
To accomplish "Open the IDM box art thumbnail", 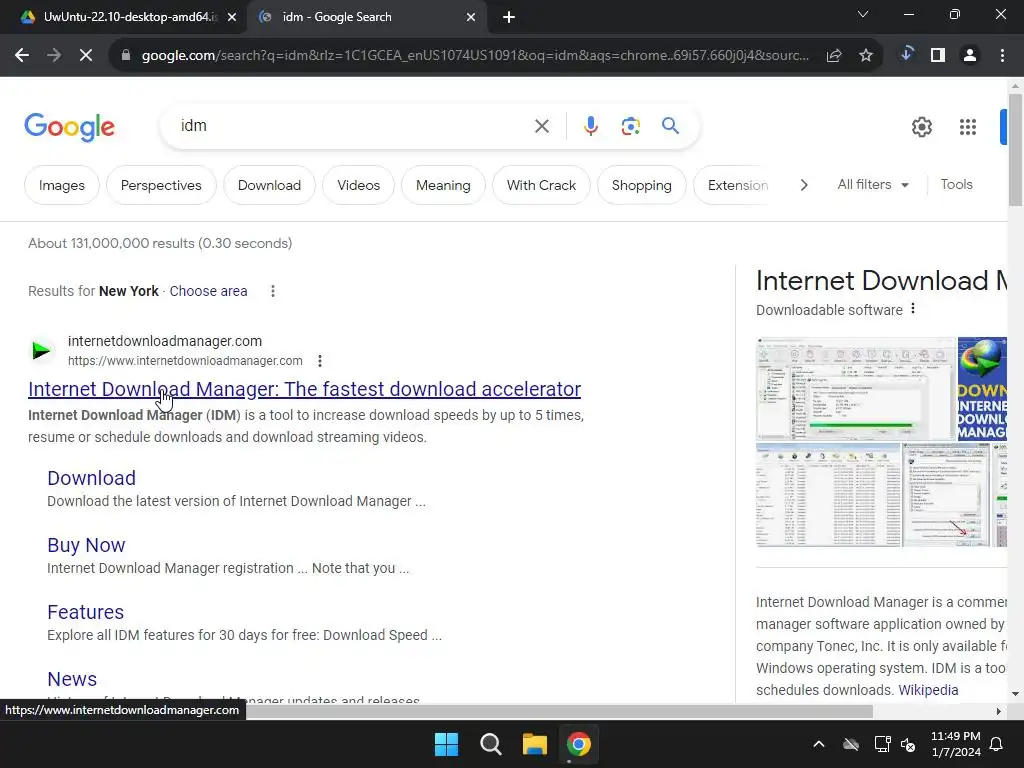I will tap(982, 389).
